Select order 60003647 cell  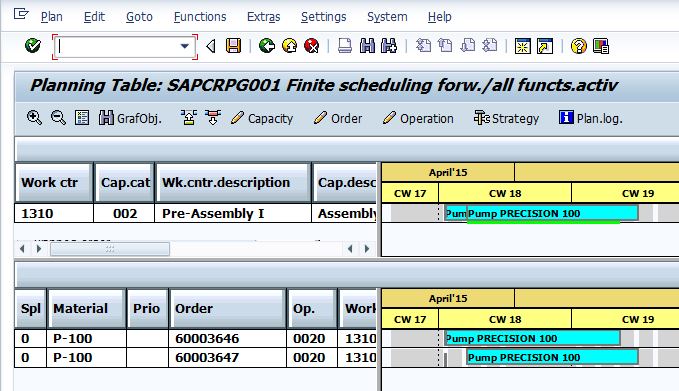coord(228,358)
